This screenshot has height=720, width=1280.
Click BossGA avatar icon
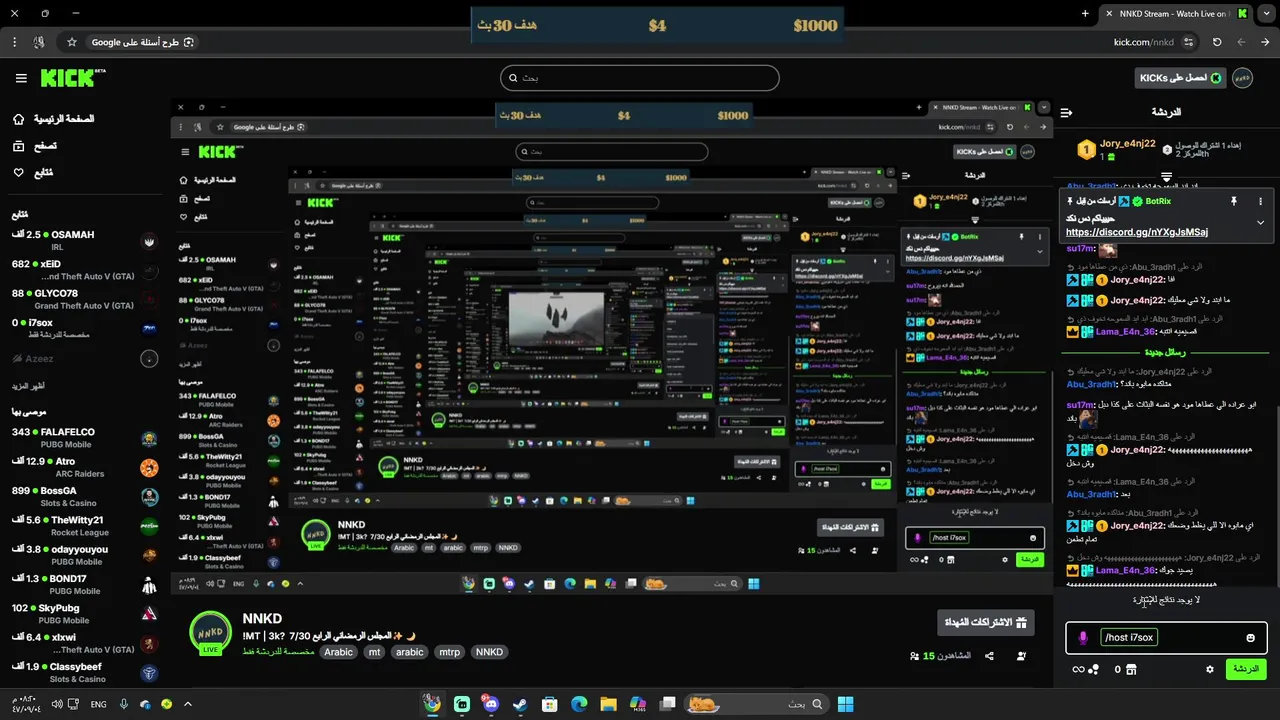pyautogui.click(x=149, y=496)
